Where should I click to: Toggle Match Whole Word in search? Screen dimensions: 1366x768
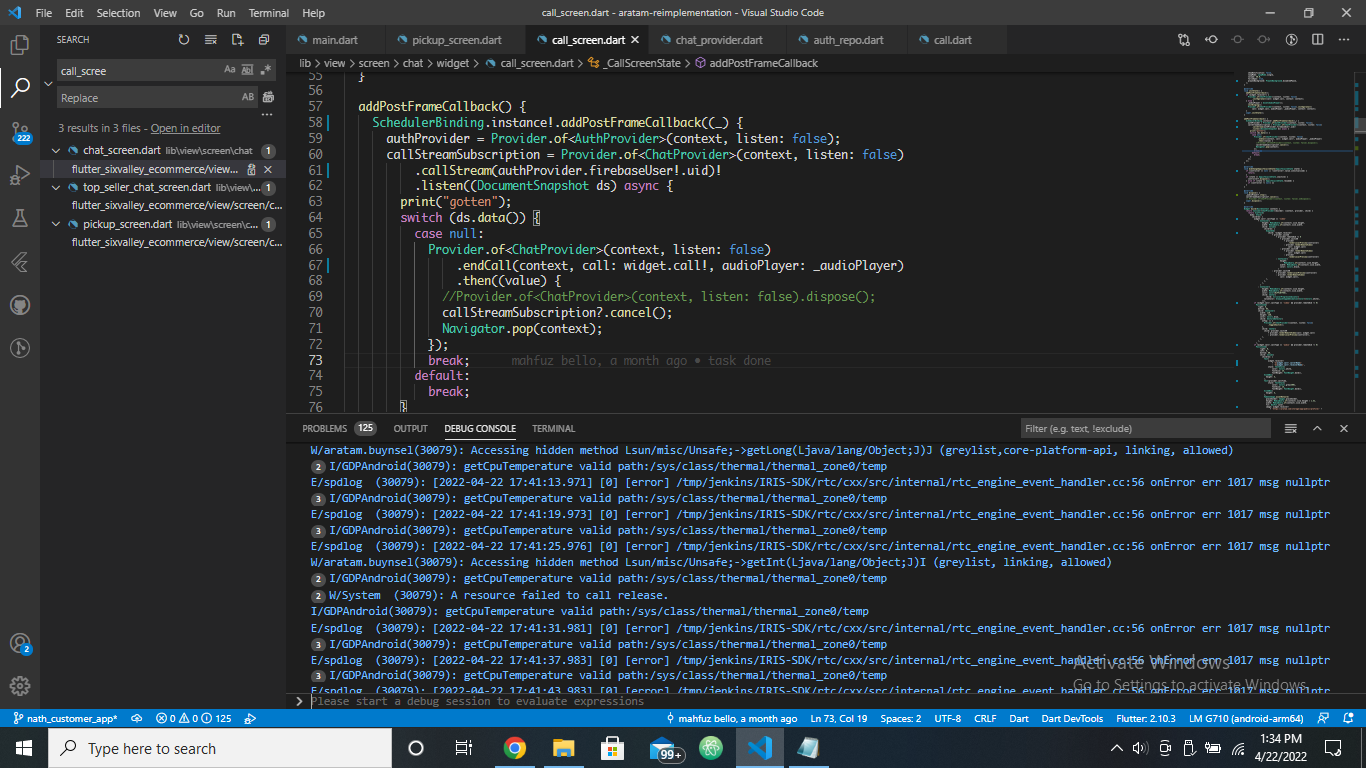click(248, 70)
